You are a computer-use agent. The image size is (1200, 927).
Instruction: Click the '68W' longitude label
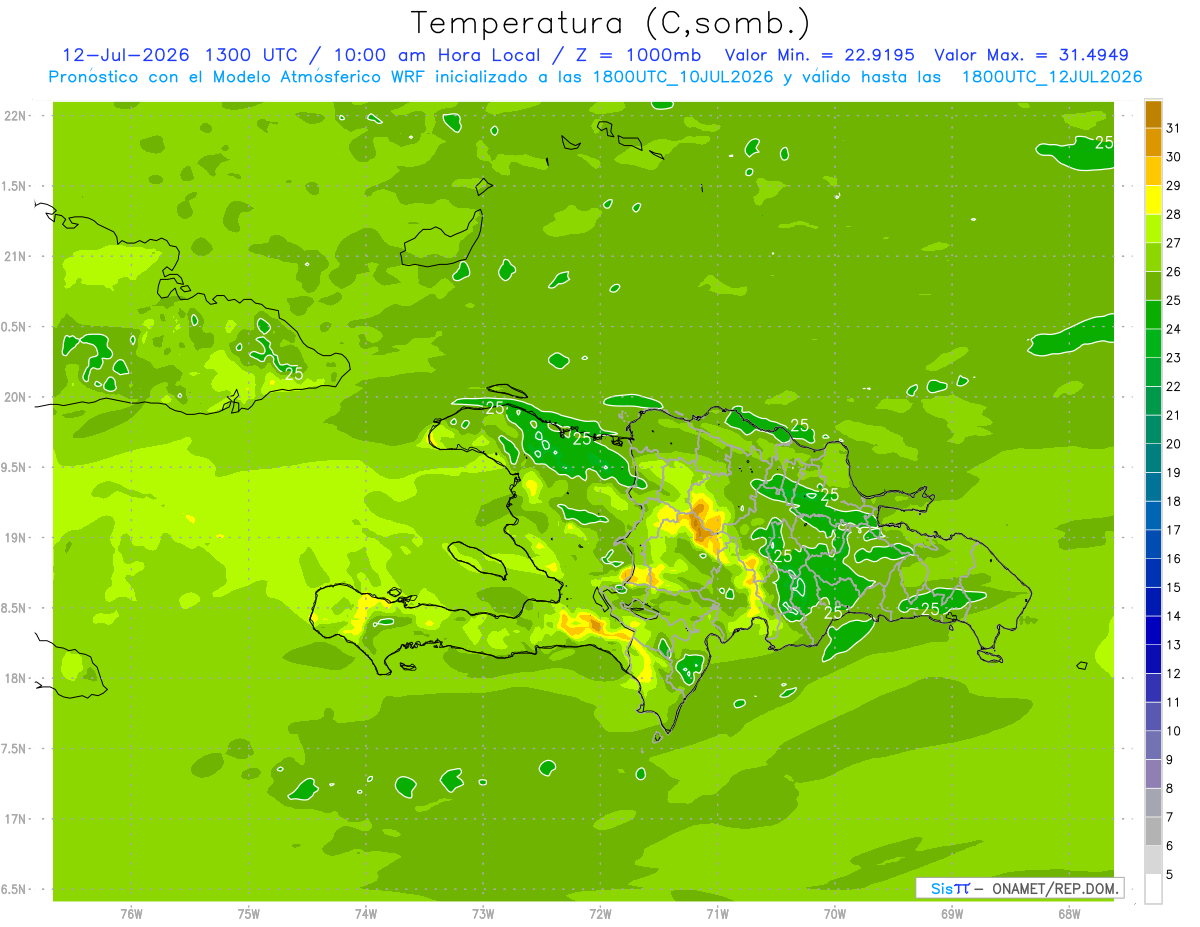[x=1069, y=914]
